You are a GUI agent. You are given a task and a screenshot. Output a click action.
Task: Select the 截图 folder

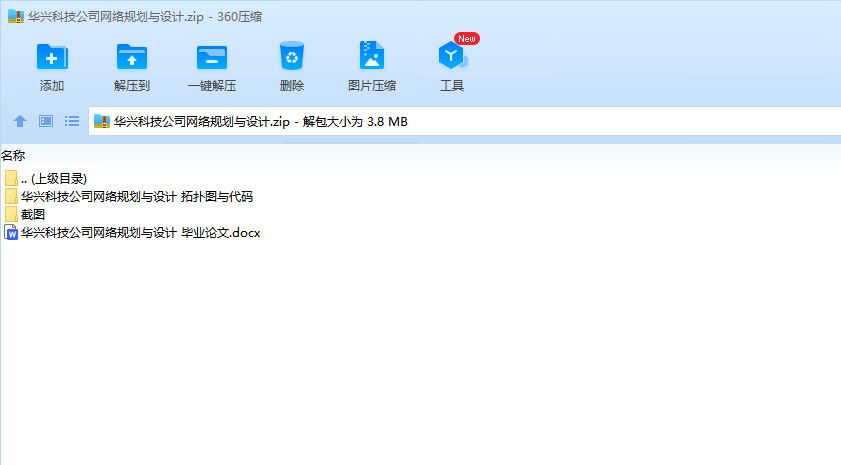click(x=25, y=214)
